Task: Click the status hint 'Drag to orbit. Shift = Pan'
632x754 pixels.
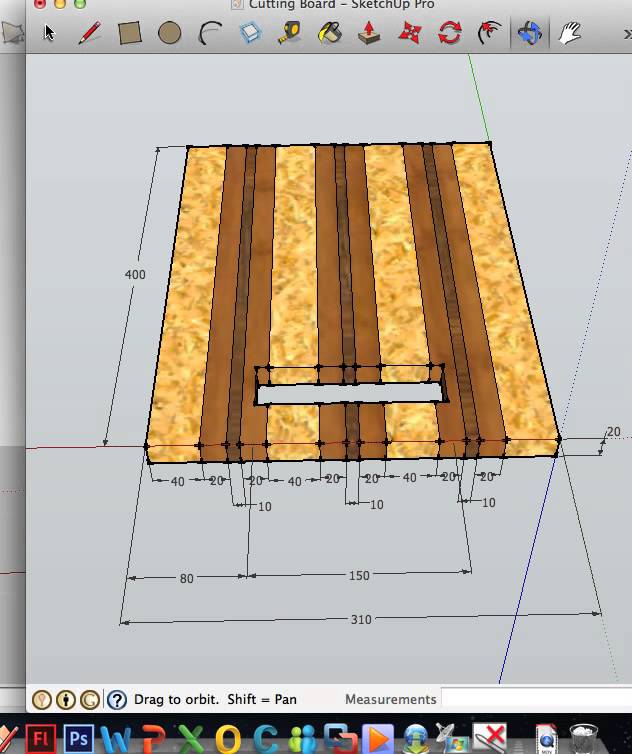Action: tap(215, 699)
